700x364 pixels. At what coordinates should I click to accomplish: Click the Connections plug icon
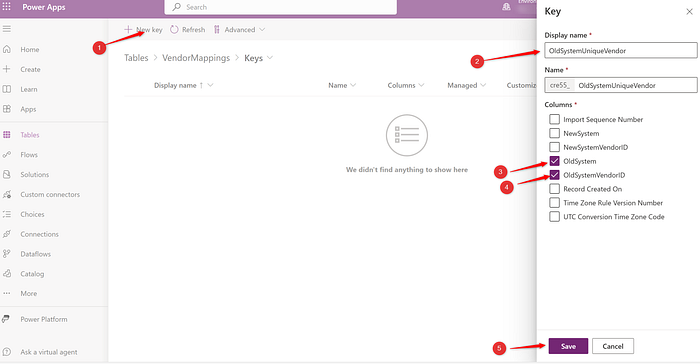(7, 234)
